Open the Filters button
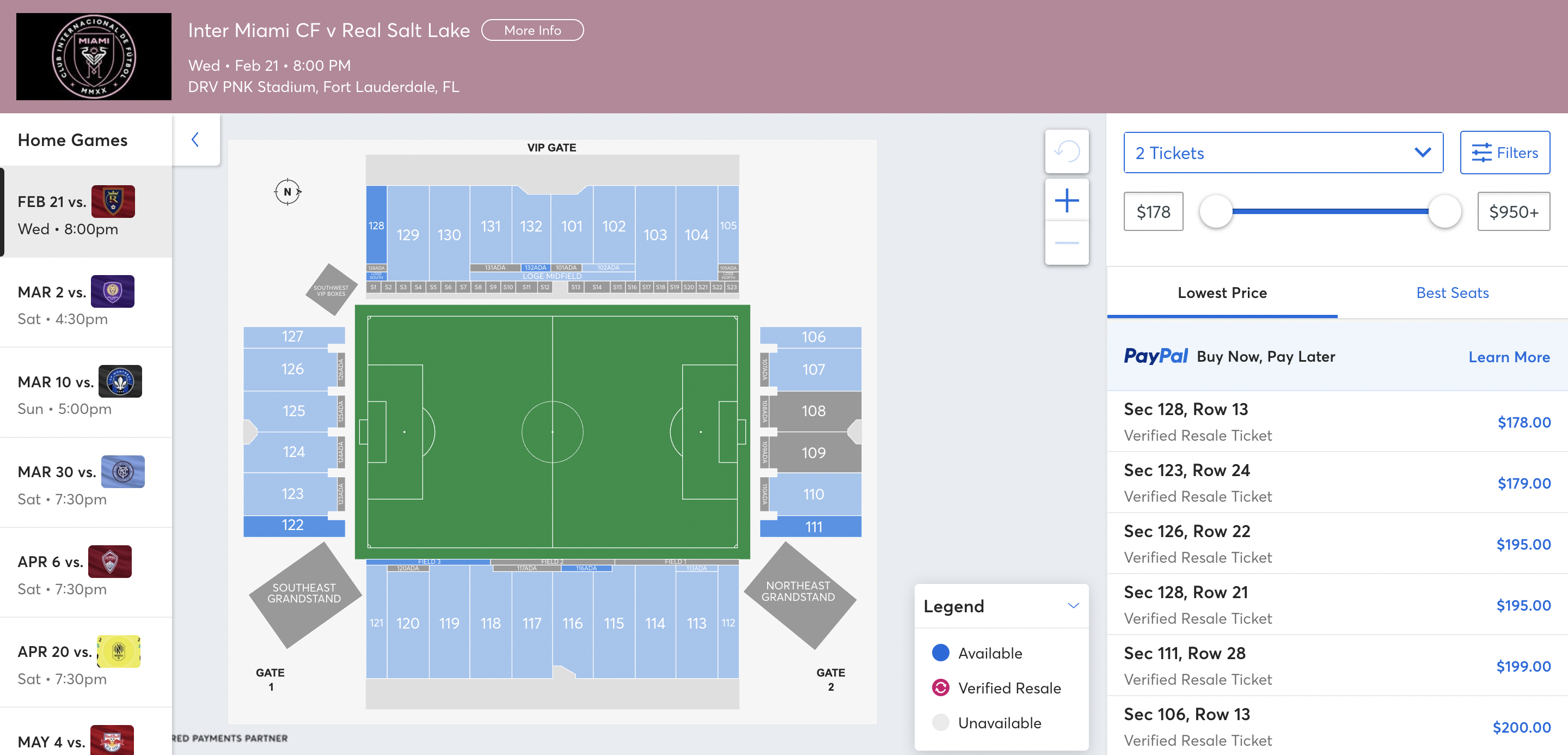The width and height of the screenshot is (1568, 755). point(1505,153)
